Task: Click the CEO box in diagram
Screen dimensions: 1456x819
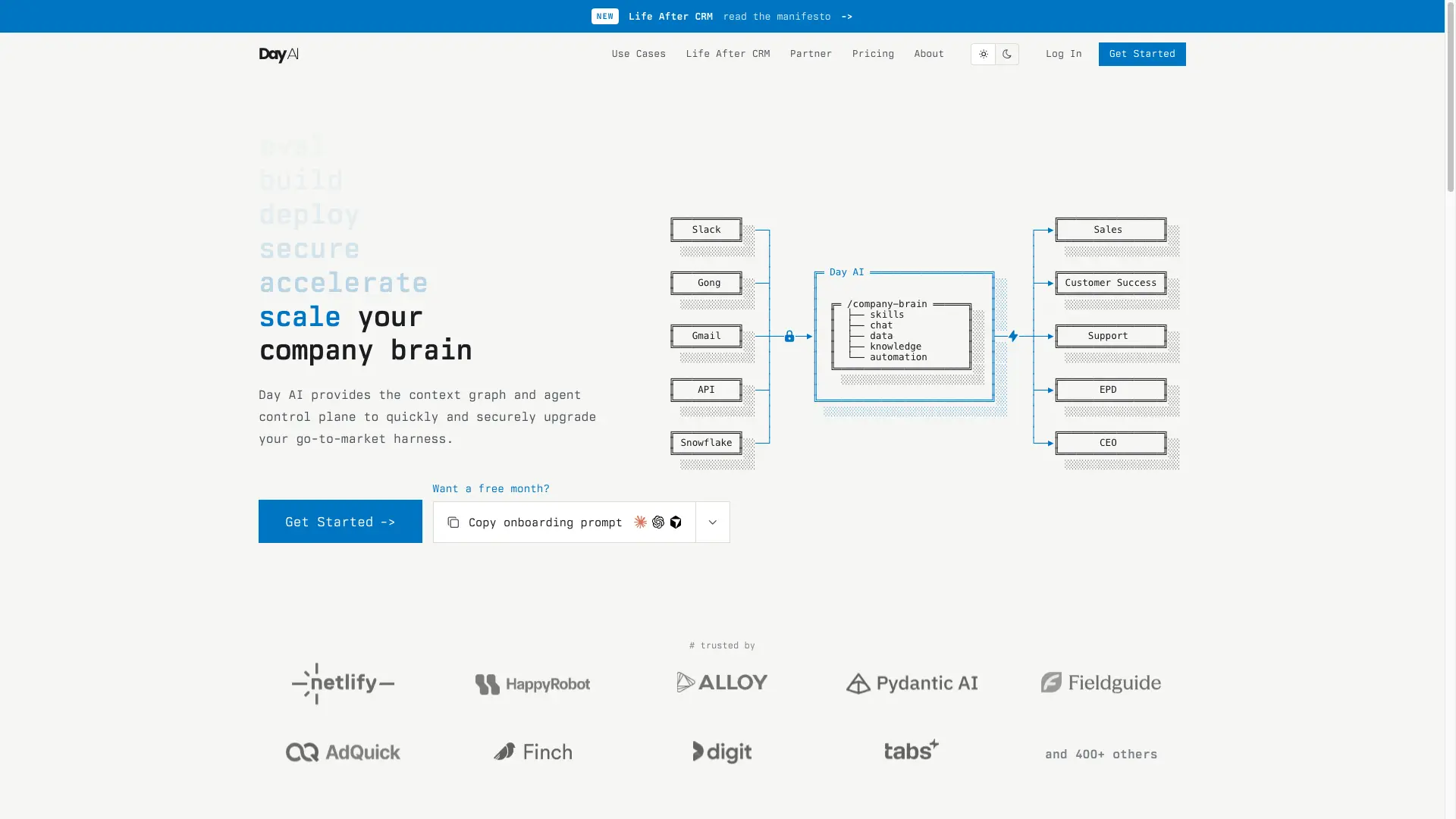Action: tap(1111, 443)
